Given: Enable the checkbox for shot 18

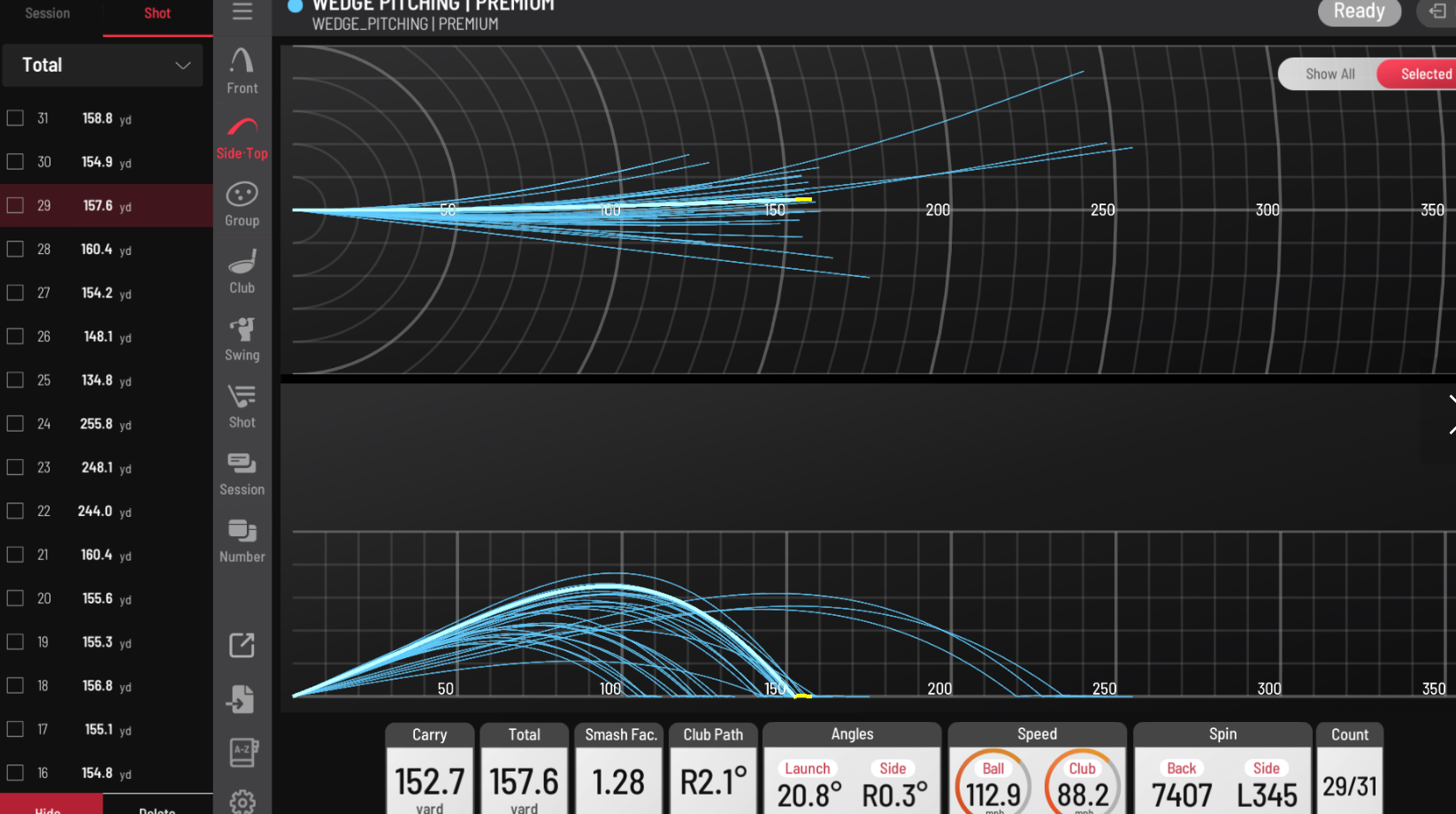Looking at the screenshot, I should tap(15, 686).
